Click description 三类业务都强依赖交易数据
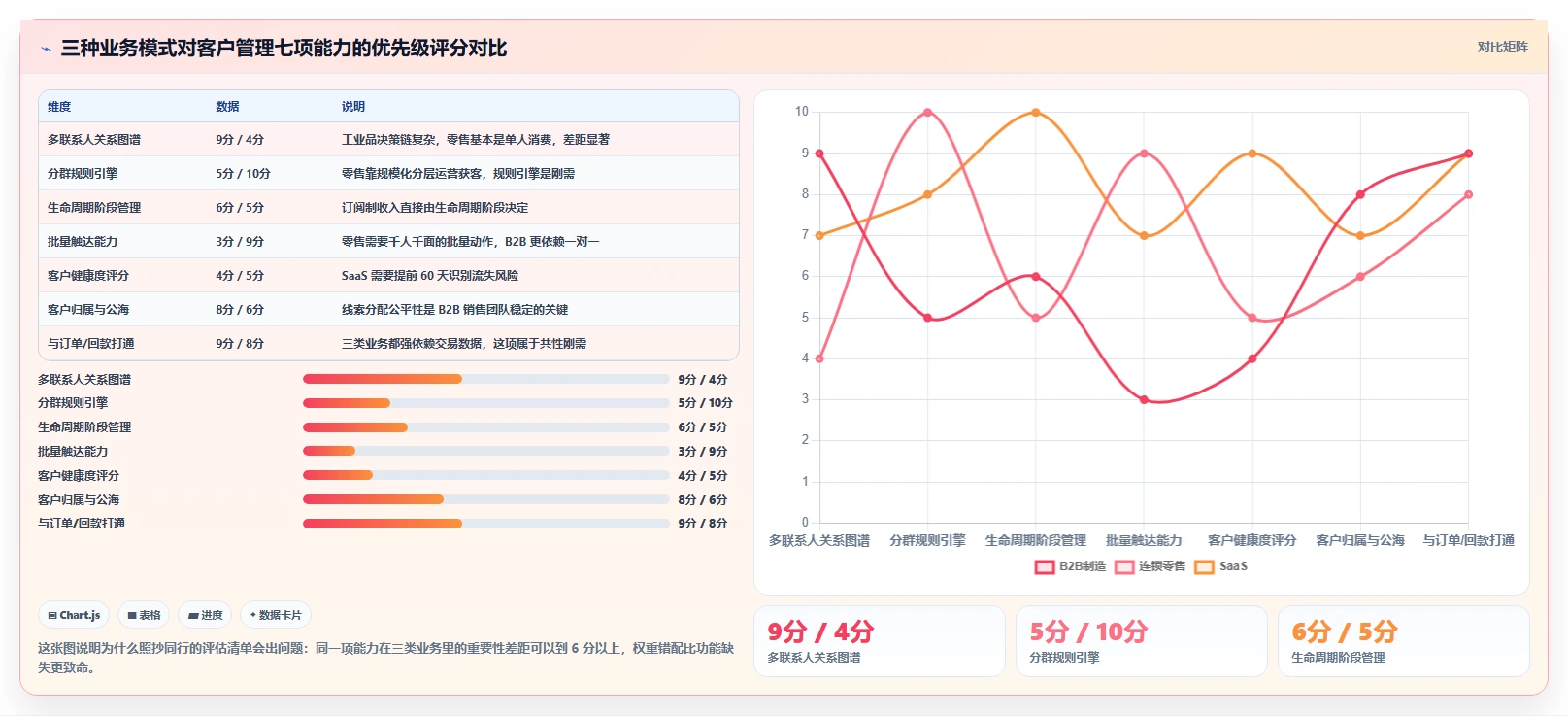The image size is (1568, 716). click(x=464, y=344)
